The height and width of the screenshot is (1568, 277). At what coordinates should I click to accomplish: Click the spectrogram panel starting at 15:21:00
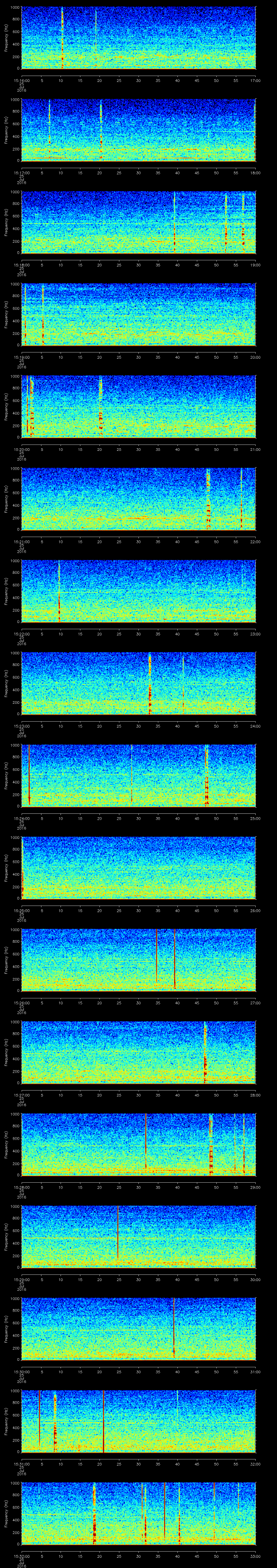[139, 499]
